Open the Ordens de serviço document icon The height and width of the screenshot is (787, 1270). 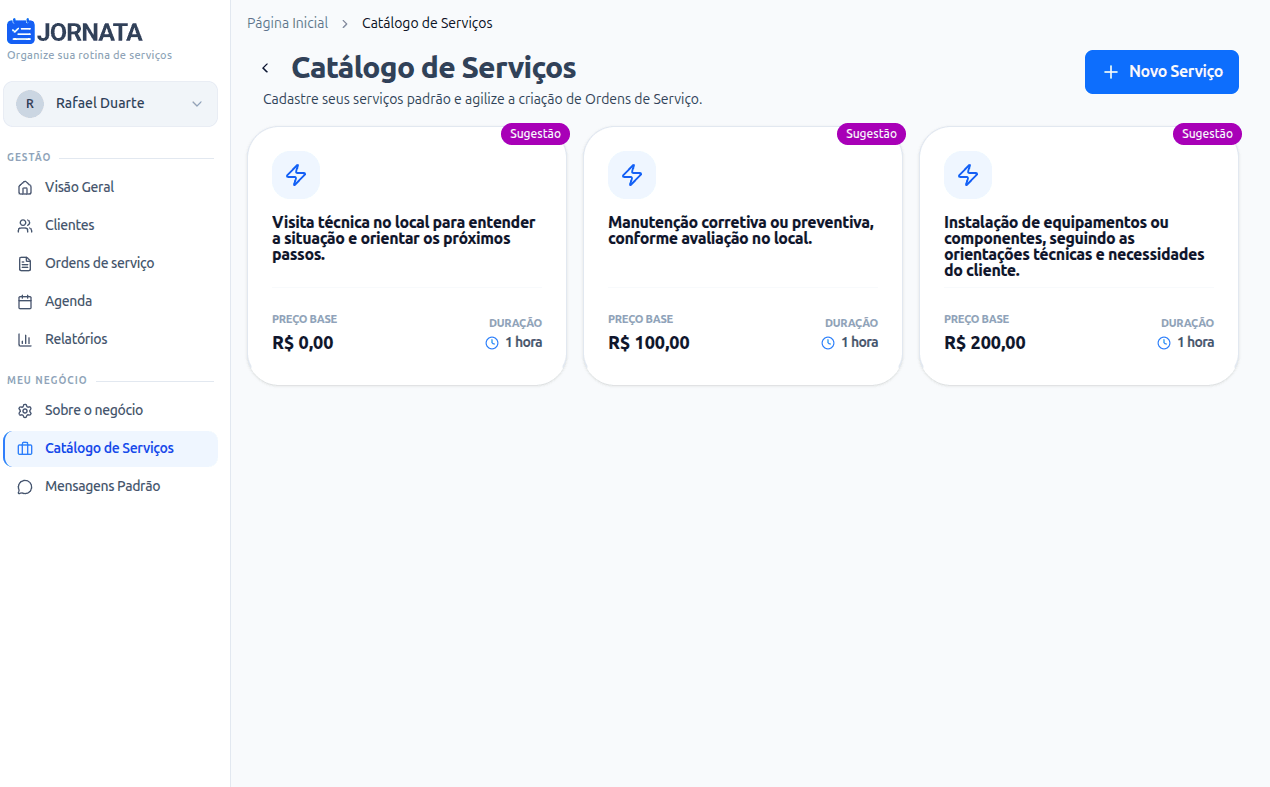tap(23, 263)
